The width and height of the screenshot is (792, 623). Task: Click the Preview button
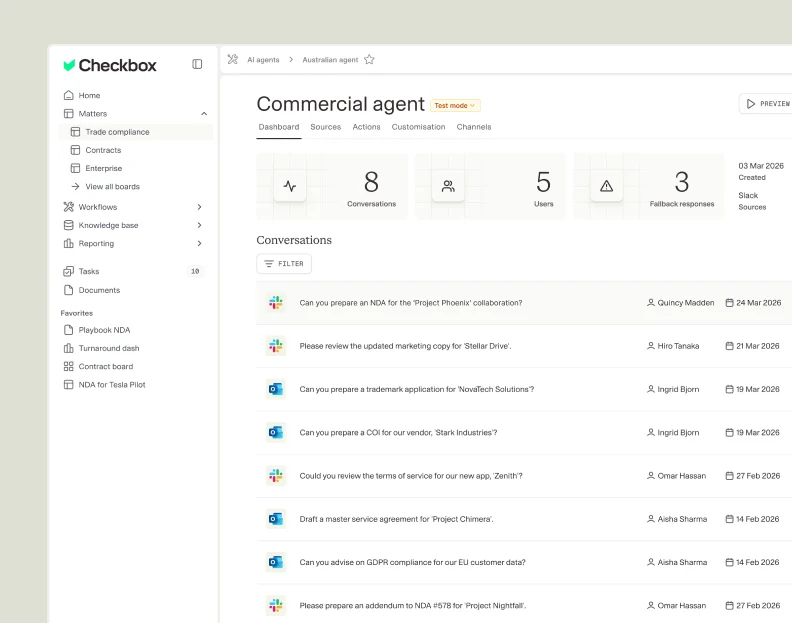(766, 104)
